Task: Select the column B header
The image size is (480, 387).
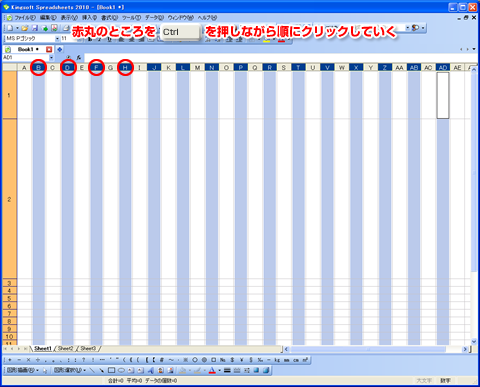Action: 39,68
